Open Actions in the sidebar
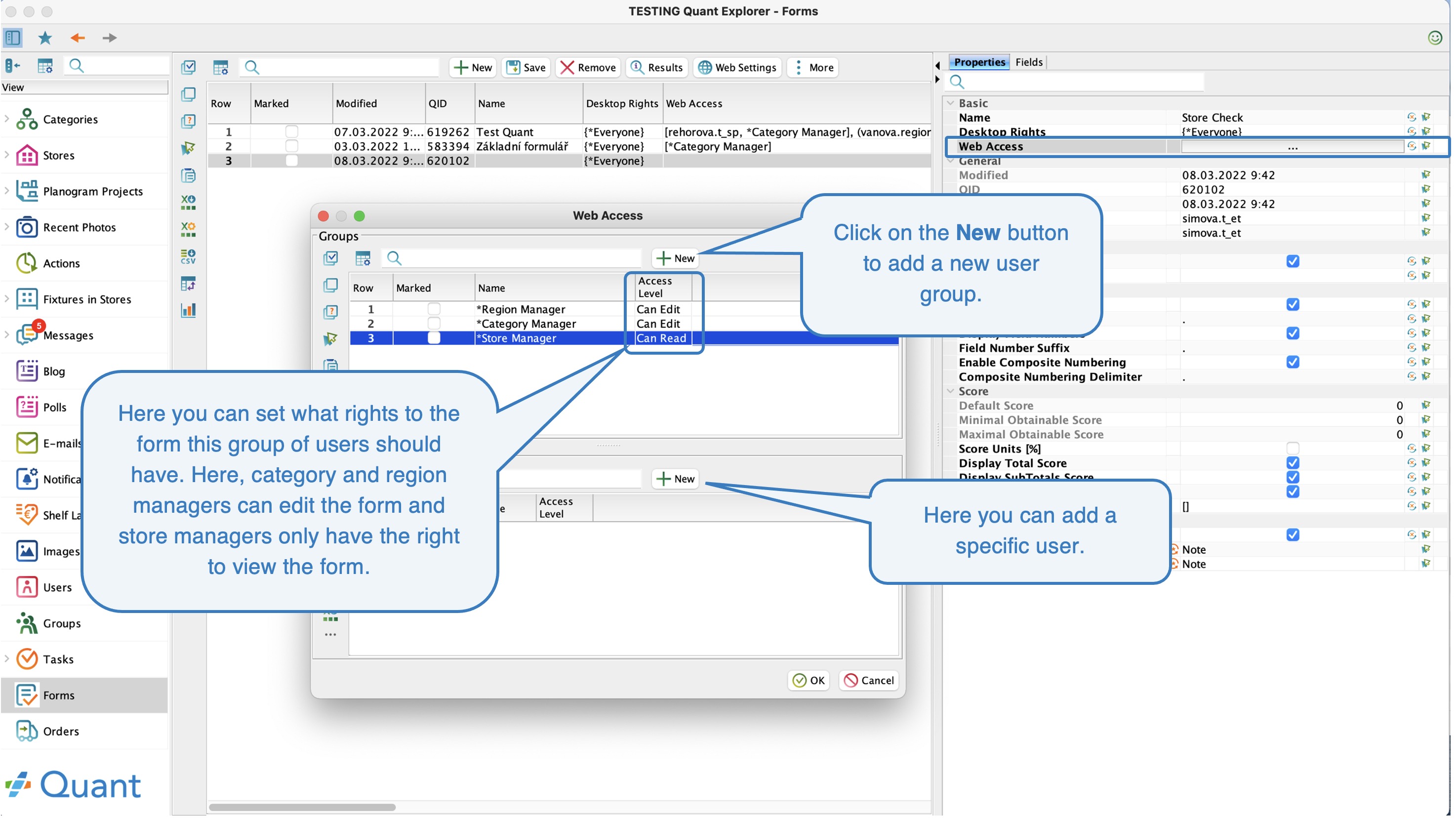This screenshot has width=1456, height=818. (61, 263)
